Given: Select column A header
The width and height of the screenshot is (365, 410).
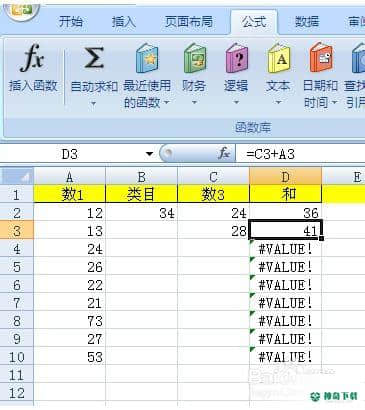Looking at the screenshot, I should coord(69,176).
